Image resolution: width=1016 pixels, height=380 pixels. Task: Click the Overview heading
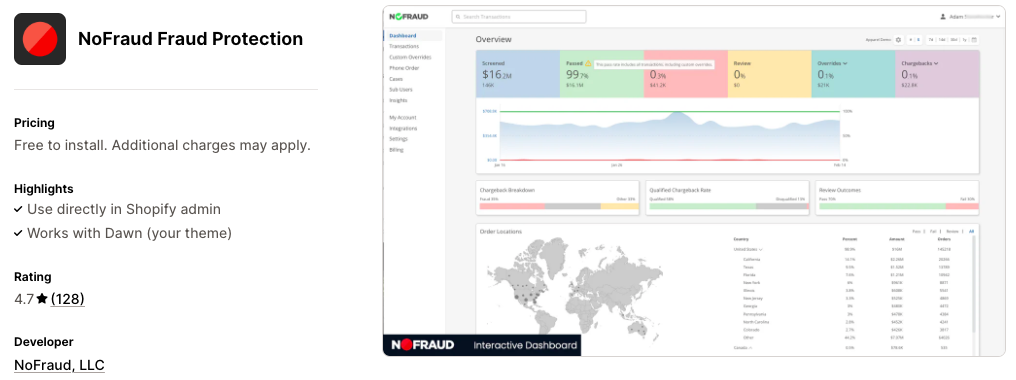[x=494, y=40]
